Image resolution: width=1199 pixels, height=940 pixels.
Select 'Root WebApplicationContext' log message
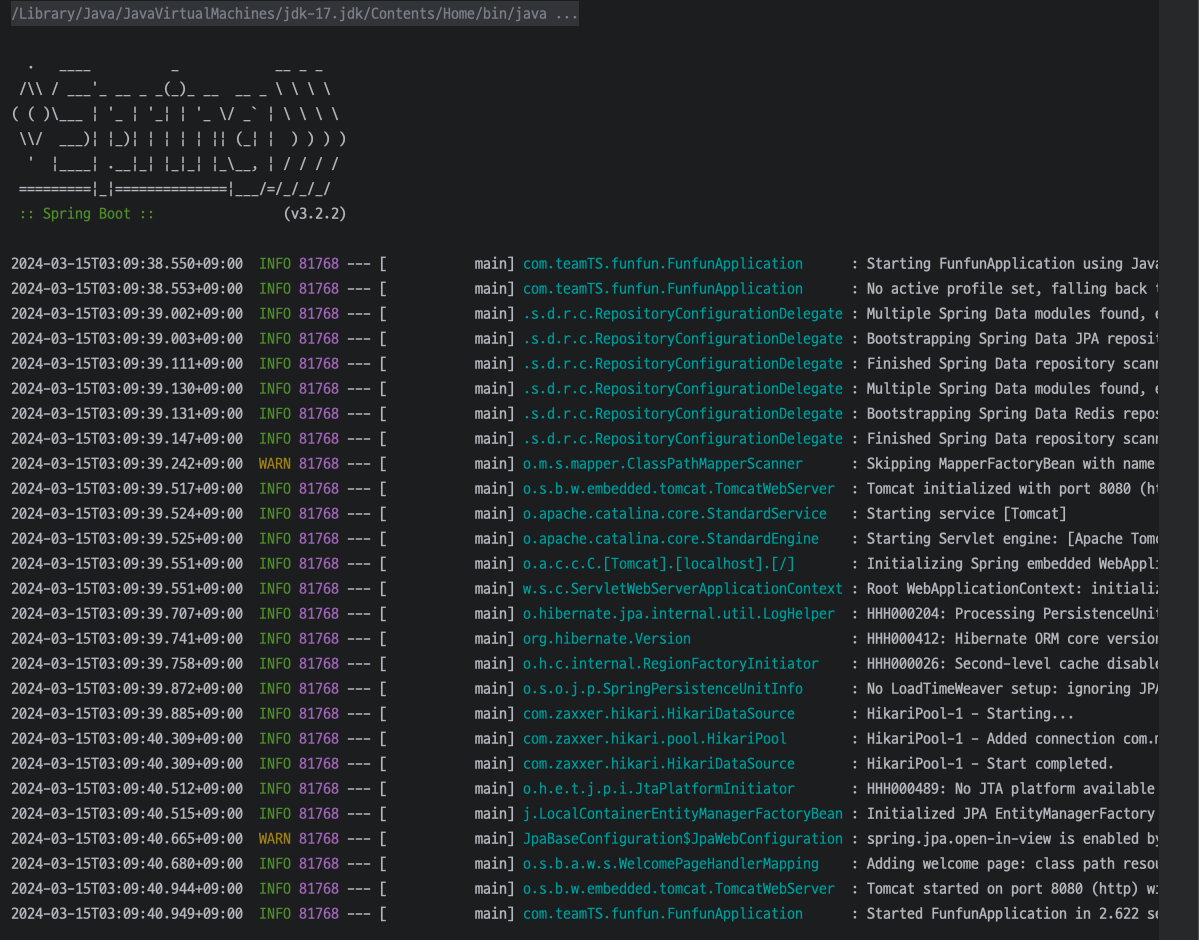pyautogui.click(x=1012, y=589)
